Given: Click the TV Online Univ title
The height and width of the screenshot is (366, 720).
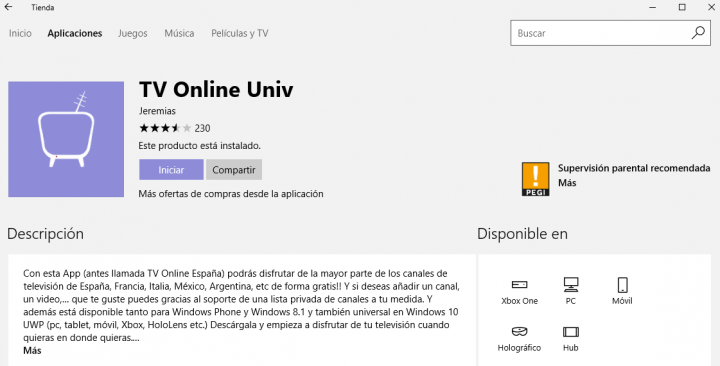Looking at the screenshot, I should point(216,89).
